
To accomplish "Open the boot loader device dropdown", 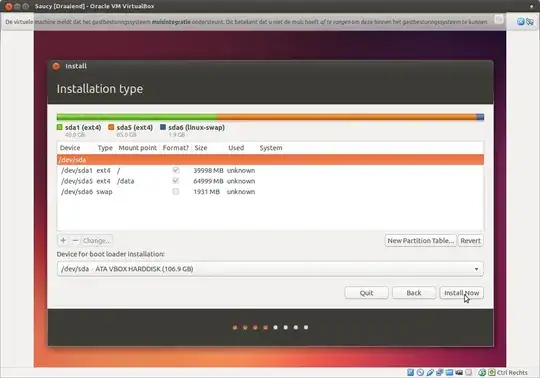I will coord(270,269).
